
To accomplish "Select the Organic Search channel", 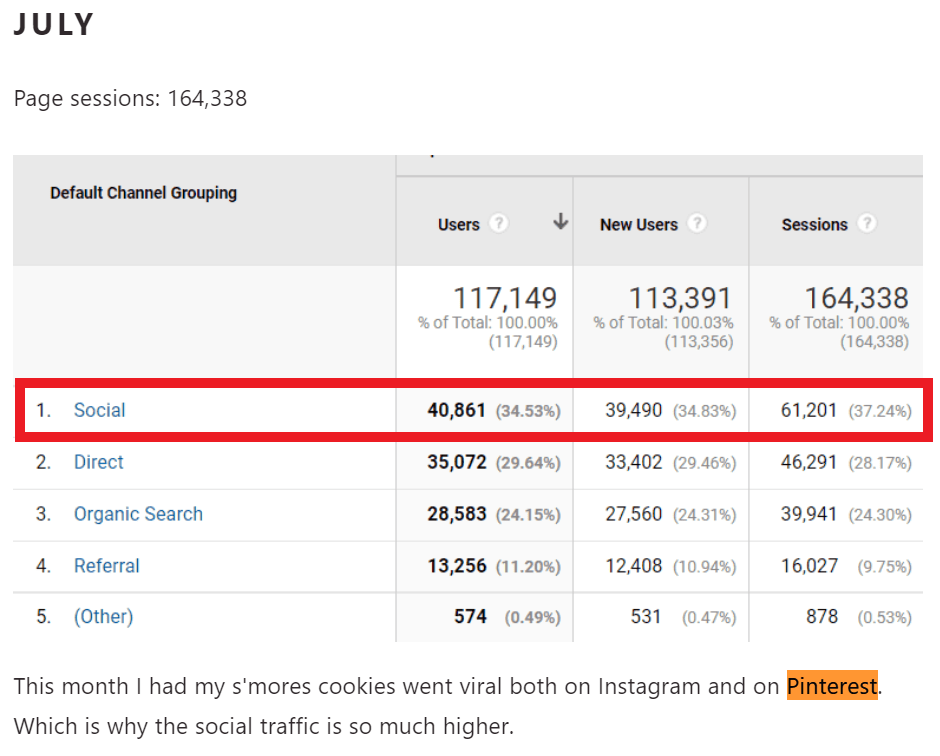I will pyautogui.click(x=138, y=514).
